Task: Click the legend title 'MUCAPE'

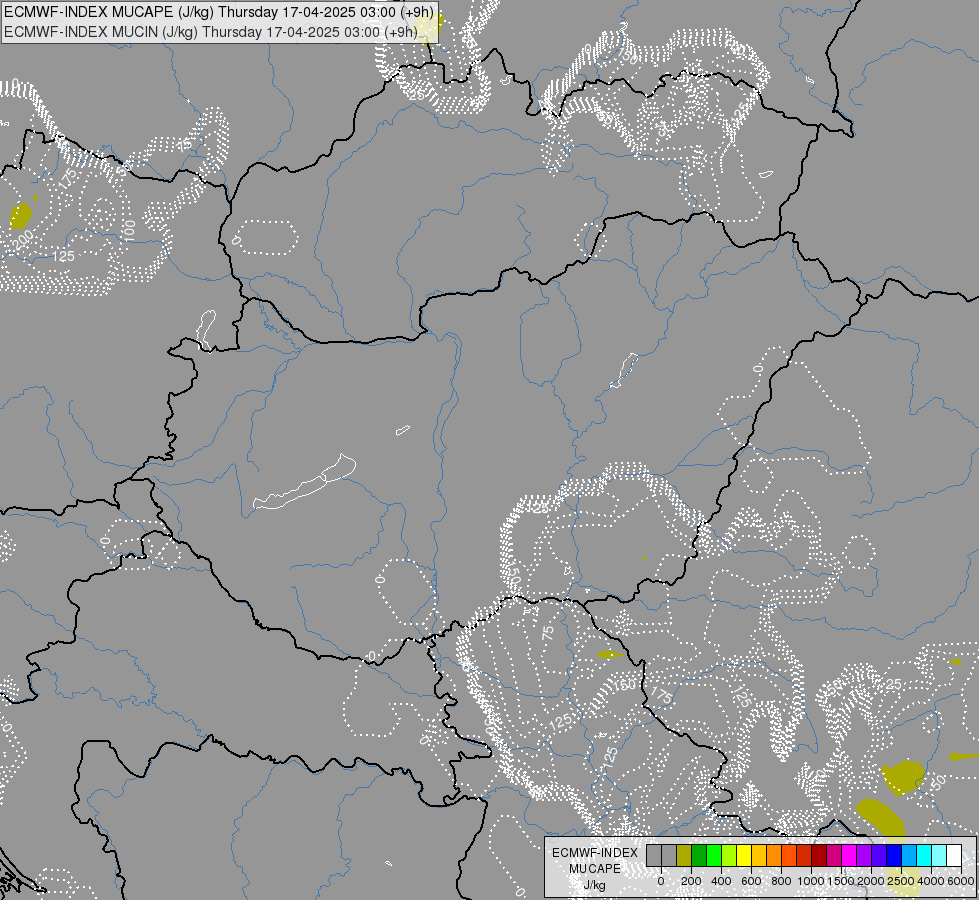Action: [595, 869]
